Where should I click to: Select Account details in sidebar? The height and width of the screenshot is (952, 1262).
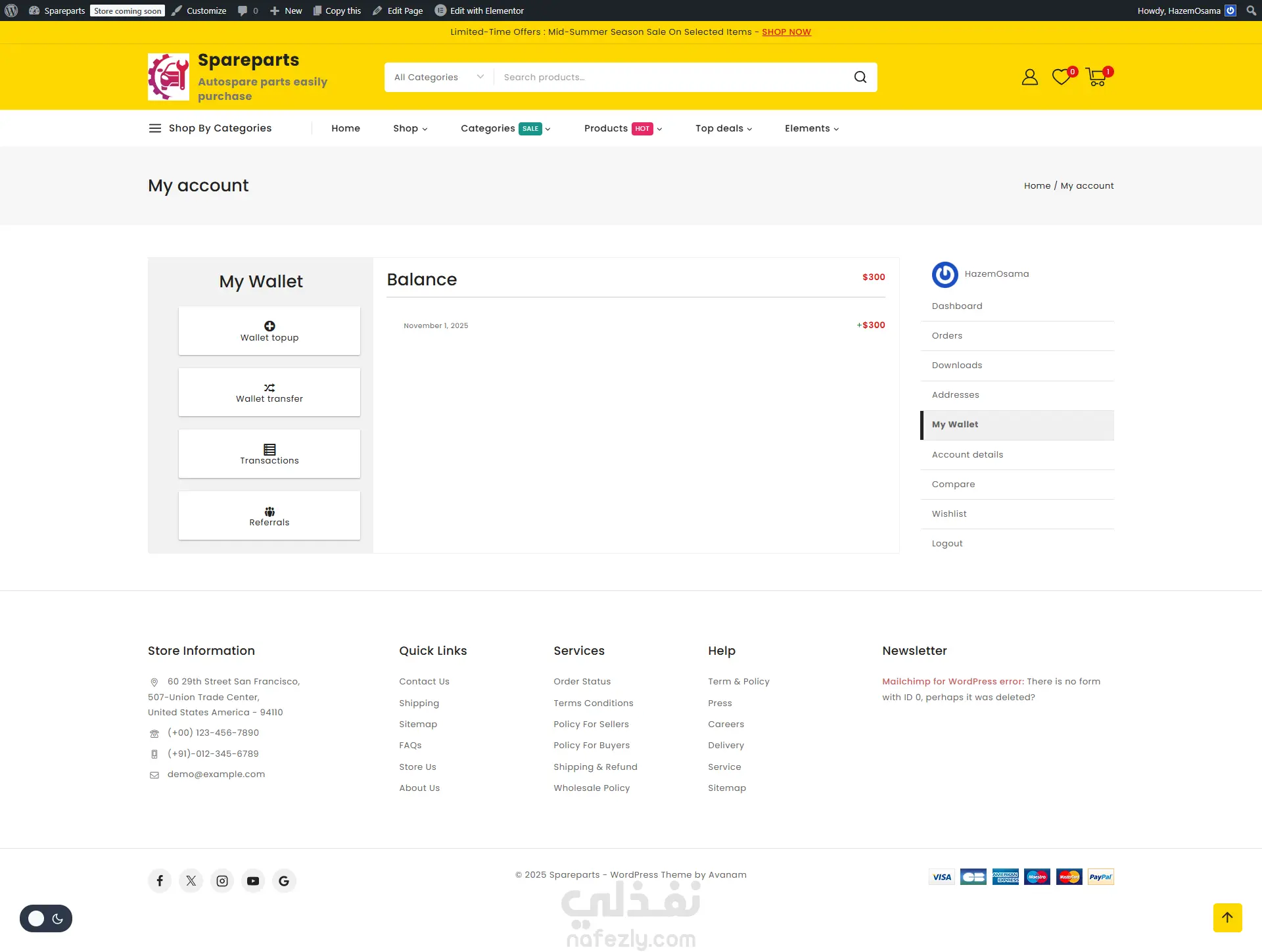click(967, 454)
